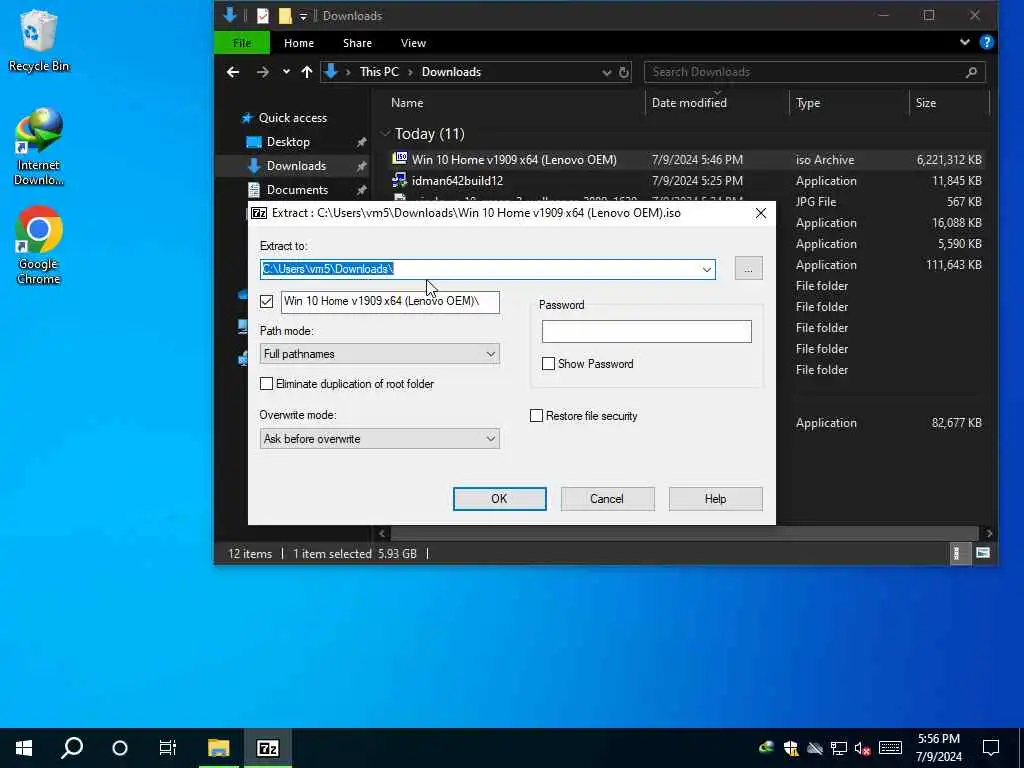Click the New folder quick access toolbar icon

285,16
